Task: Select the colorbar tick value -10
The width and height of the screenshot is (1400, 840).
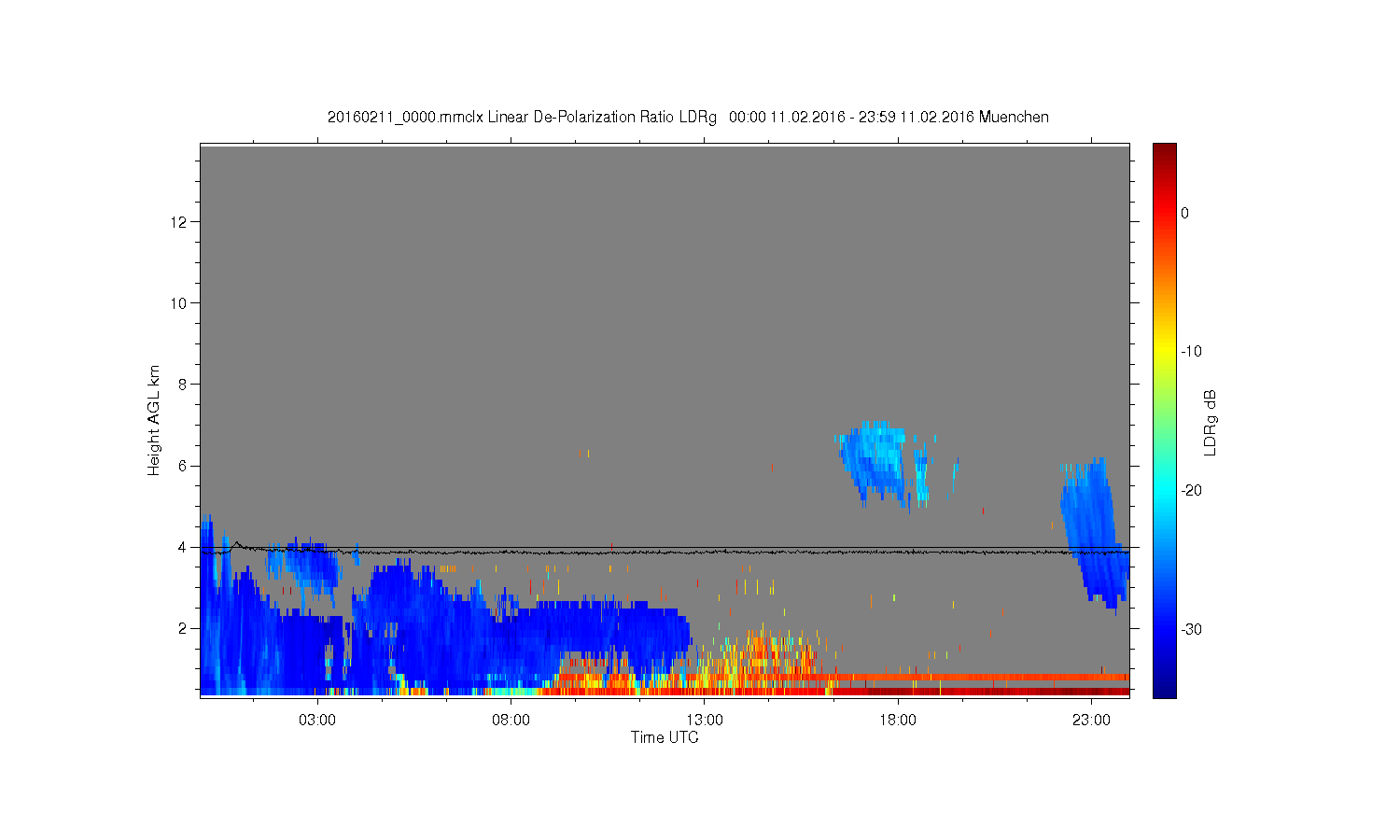Action: click(1191, 352)
